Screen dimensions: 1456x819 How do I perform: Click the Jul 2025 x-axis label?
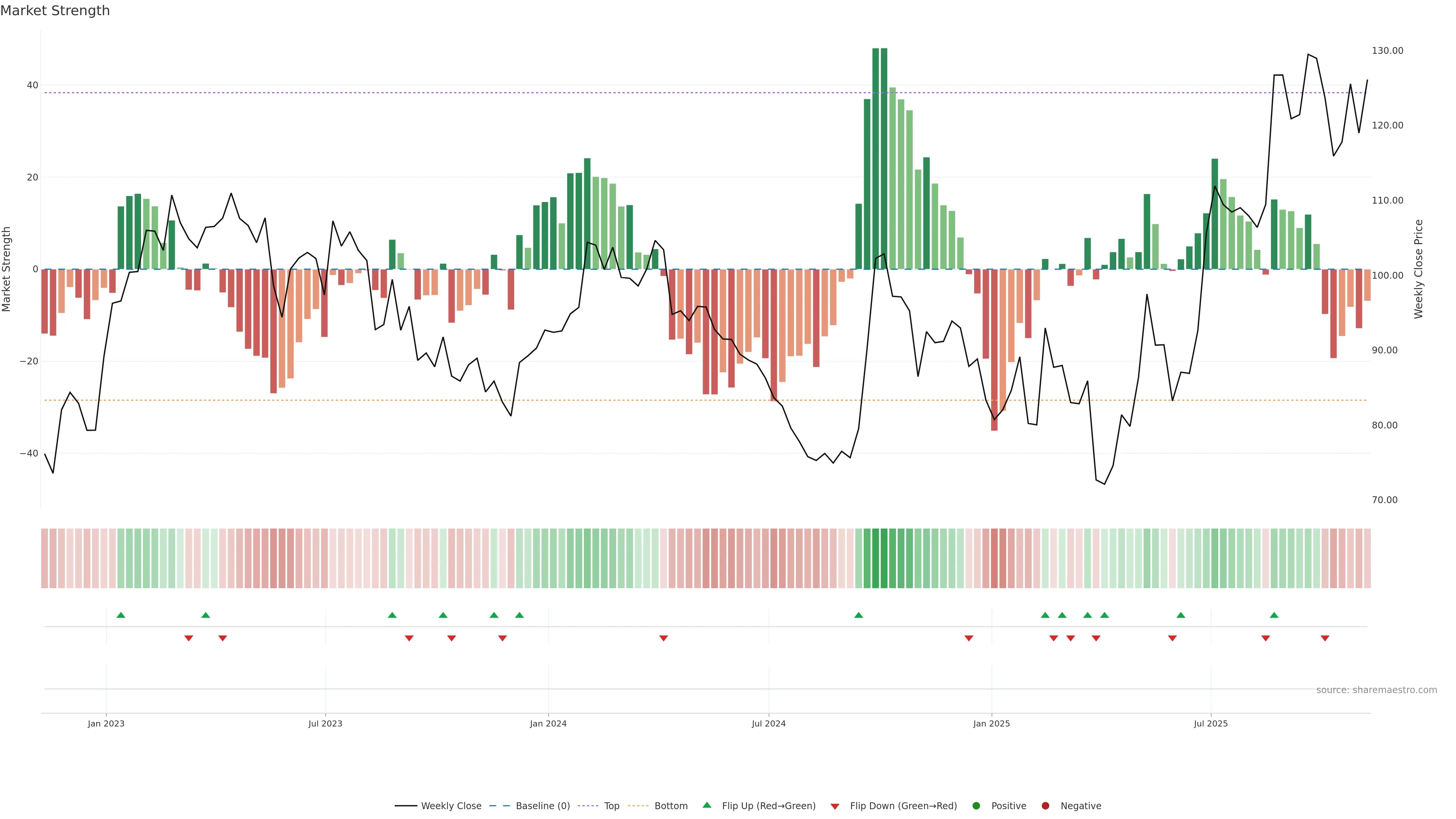tap(1211, 723)
